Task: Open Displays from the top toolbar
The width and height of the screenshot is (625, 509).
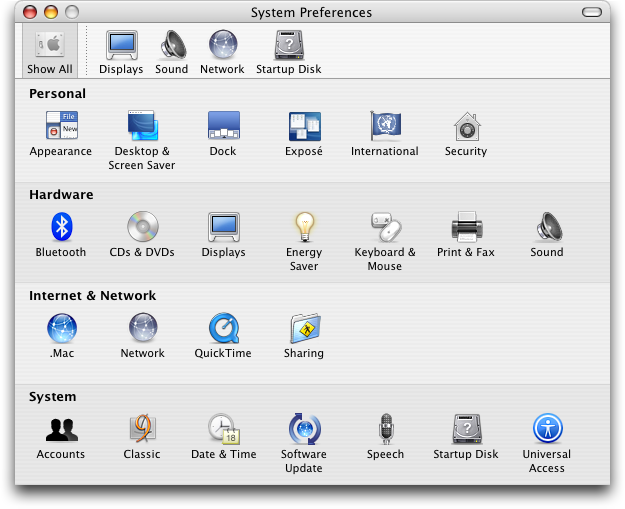Action: pyautogui.click(x=121, y=52)
